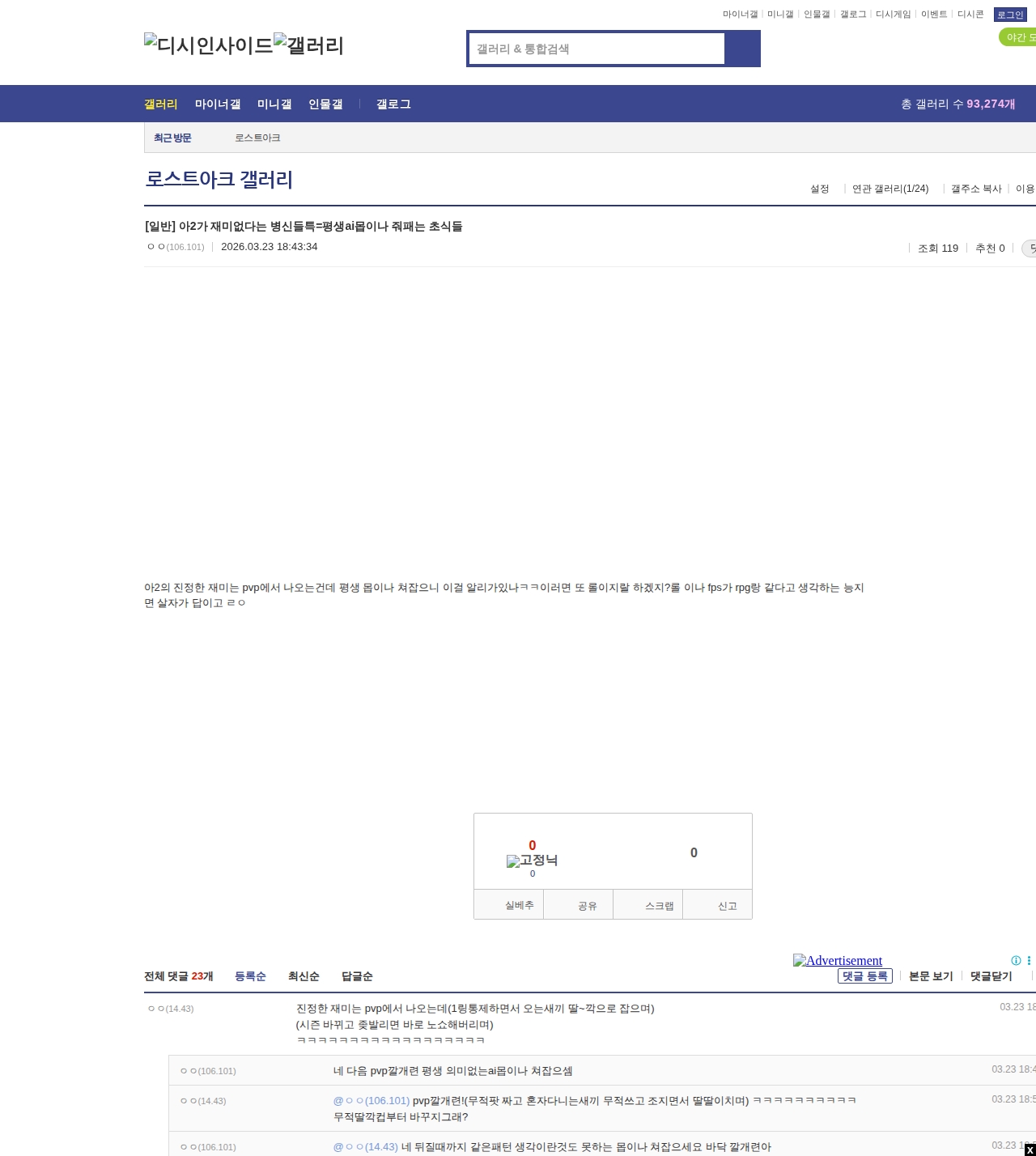The width and height of the screenshot is (1036, 1156).
Task: Click the 로그인 button
Action: [1009, 14]
